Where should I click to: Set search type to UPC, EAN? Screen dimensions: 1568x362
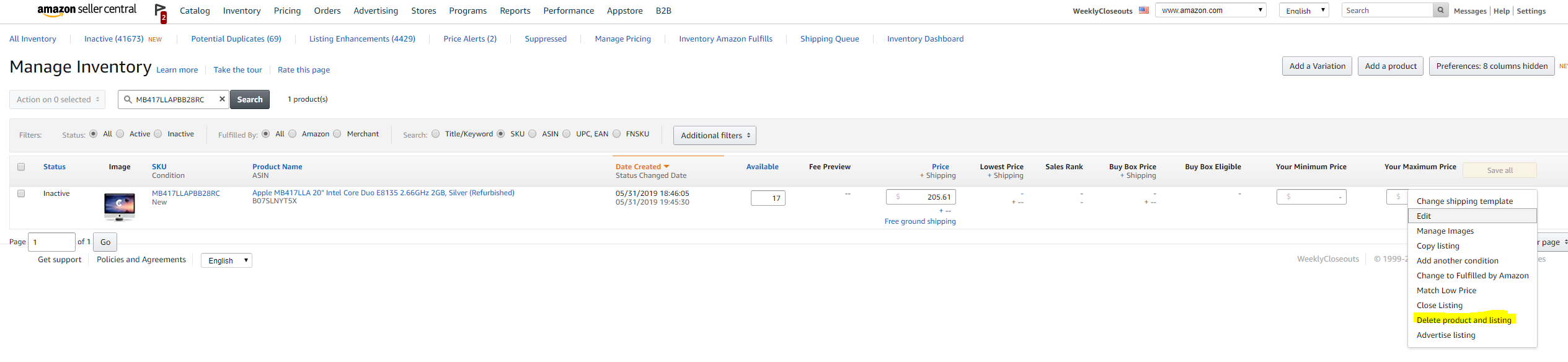(567, 134)
